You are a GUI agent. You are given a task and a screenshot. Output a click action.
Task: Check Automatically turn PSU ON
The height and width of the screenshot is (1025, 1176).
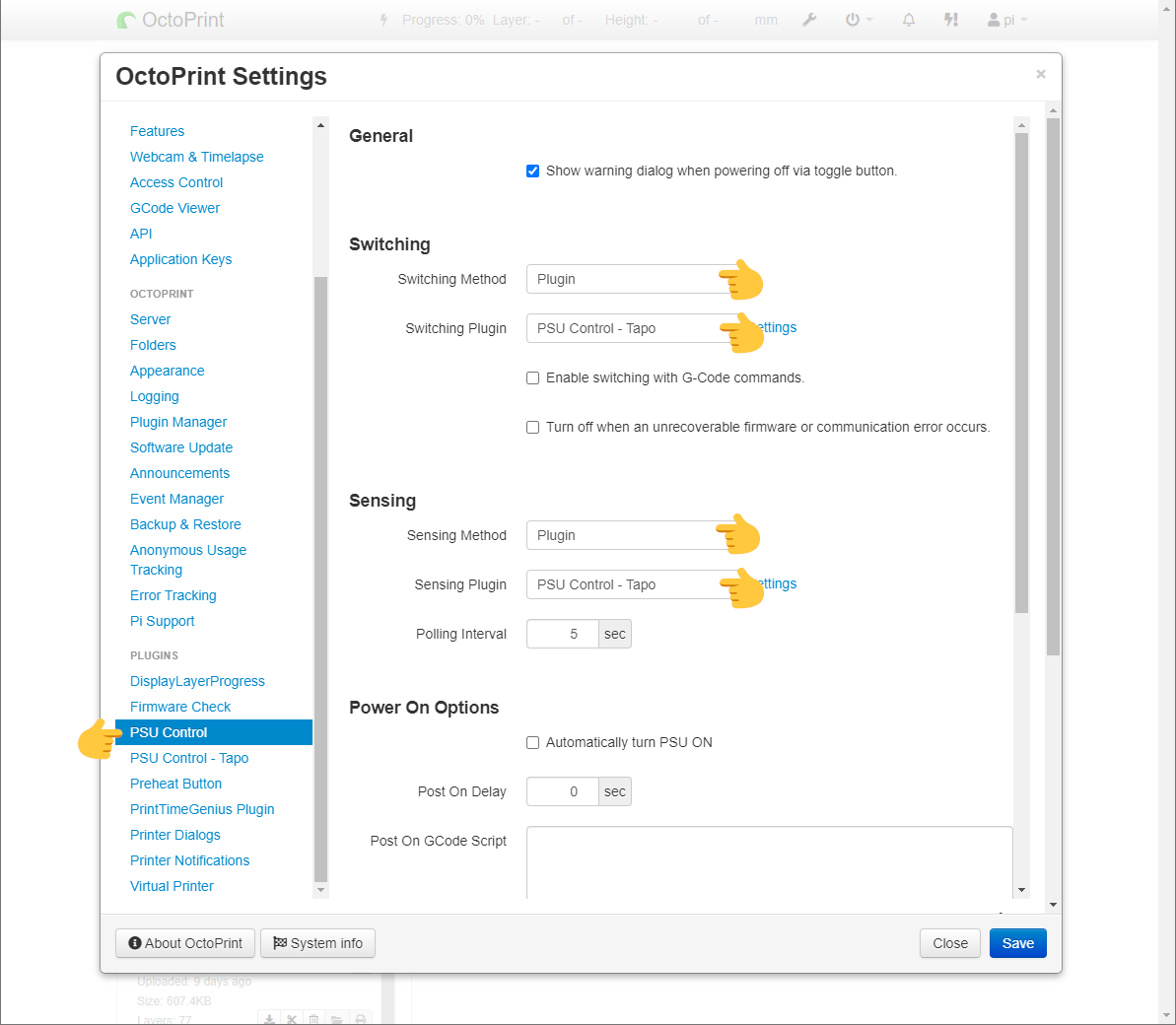(x=533, y=742)
